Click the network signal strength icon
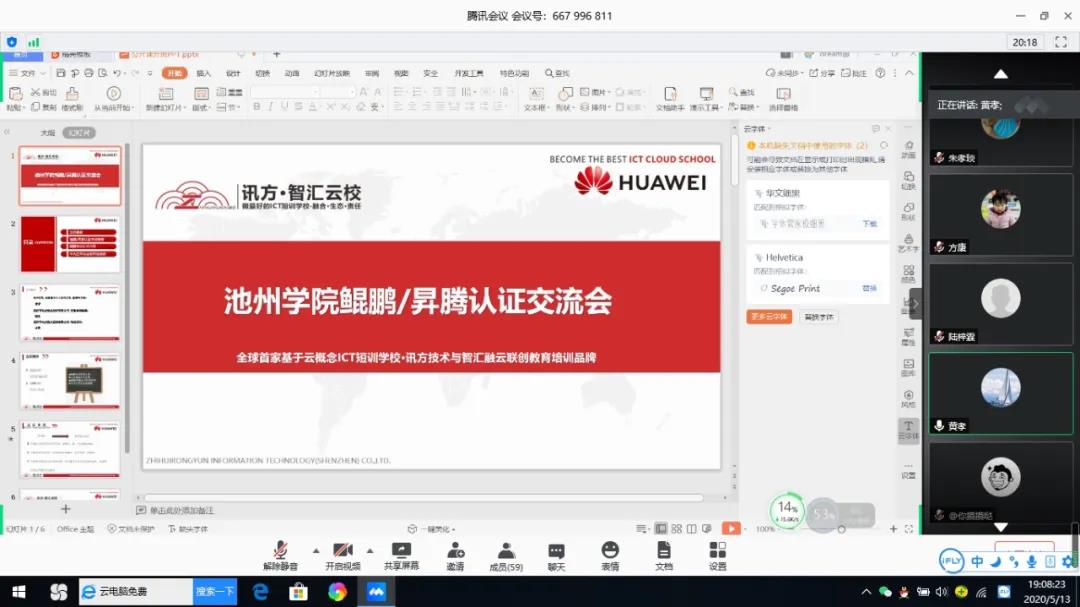The width and height of the screenshot is (1080, 607). [x=34, y=42]
